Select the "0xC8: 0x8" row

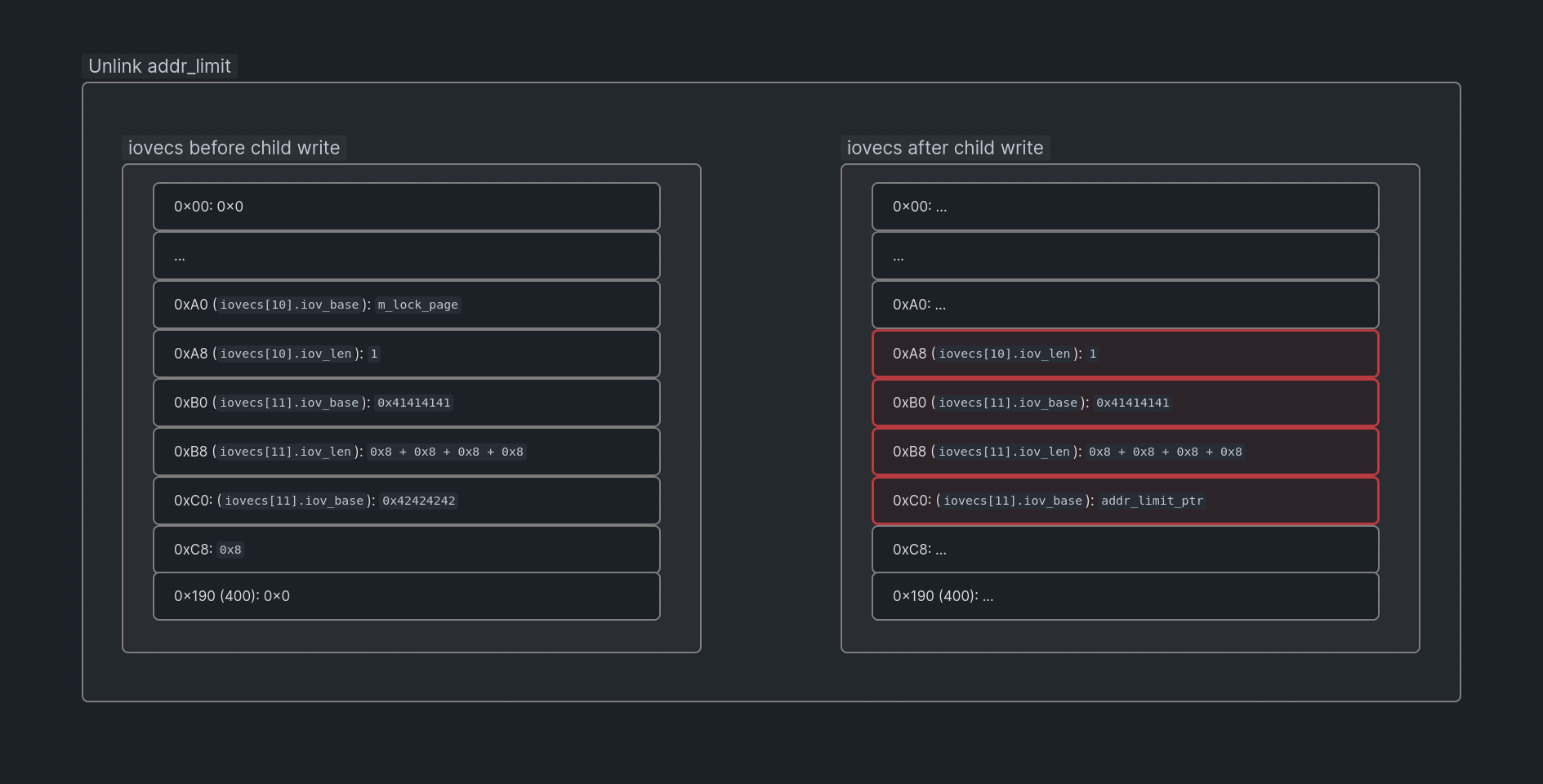(x=406, y=550)
